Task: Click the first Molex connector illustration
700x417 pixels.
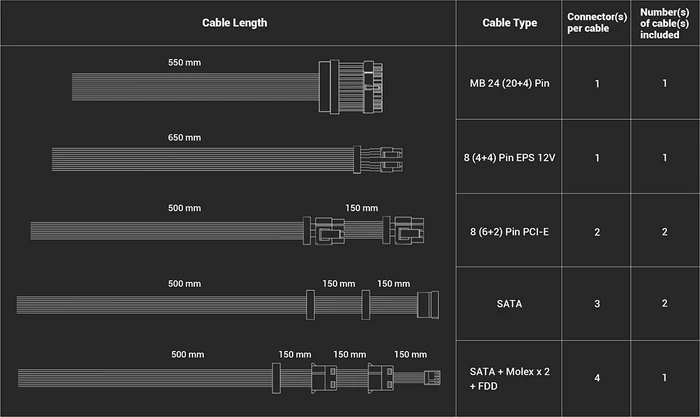Action: click(x=324, y=378)
